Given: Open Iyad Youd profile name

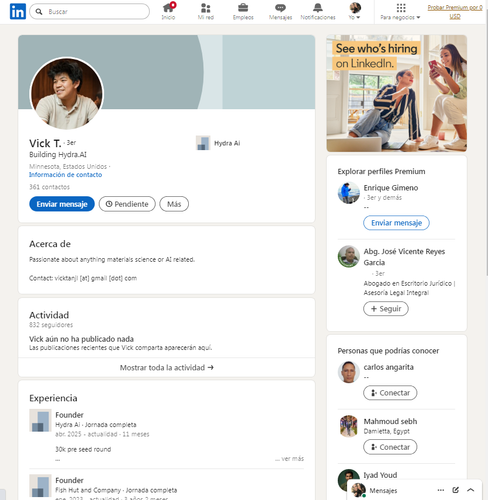Looking at the screenshot, I should [x=380, y=475].
